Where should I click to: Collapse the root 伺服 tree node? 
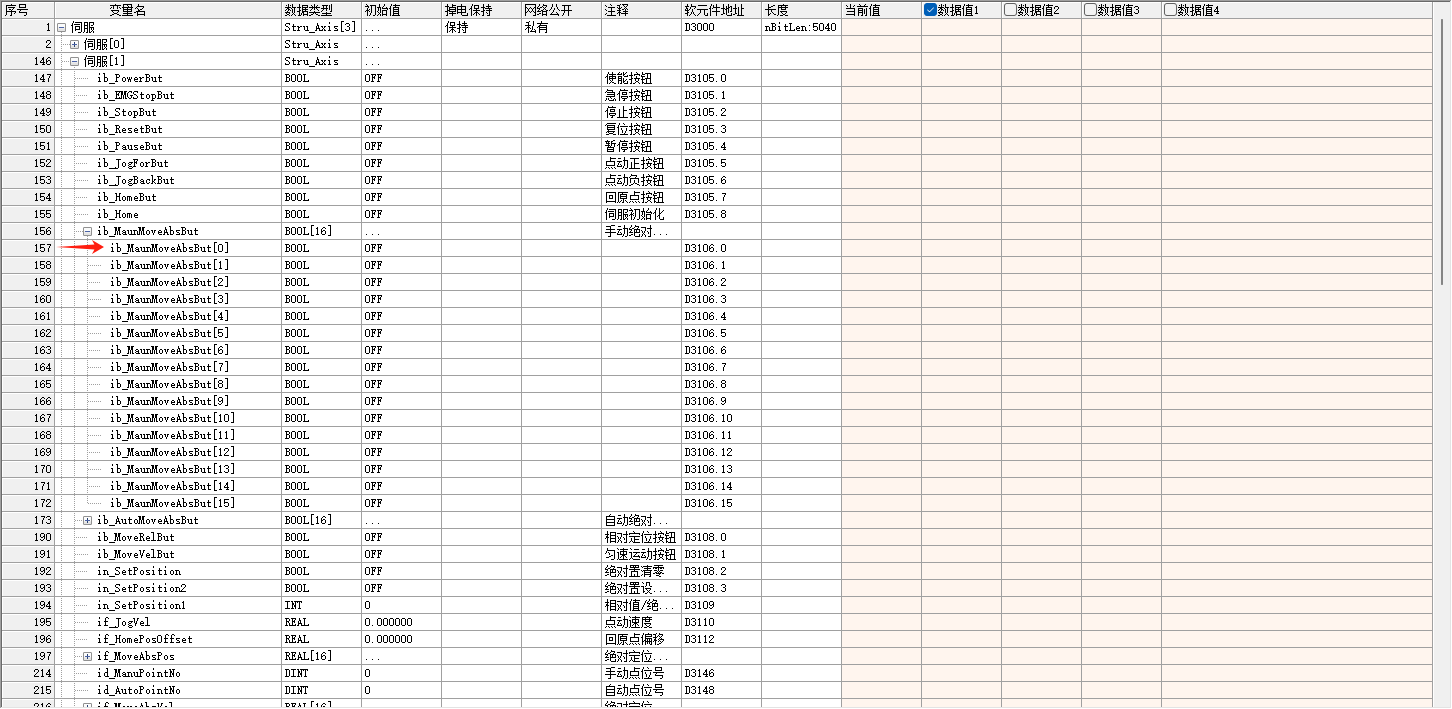(x=62, y=28)
